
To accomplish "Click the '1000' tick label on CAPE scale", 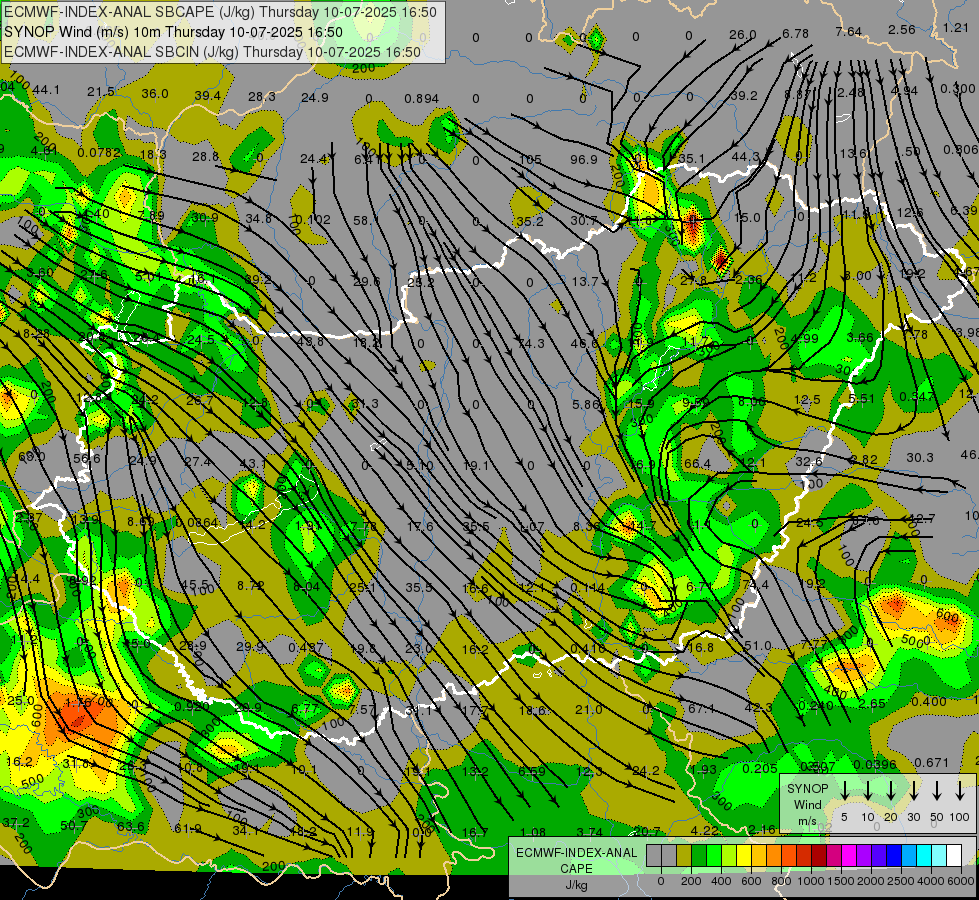I will (811, 881).
